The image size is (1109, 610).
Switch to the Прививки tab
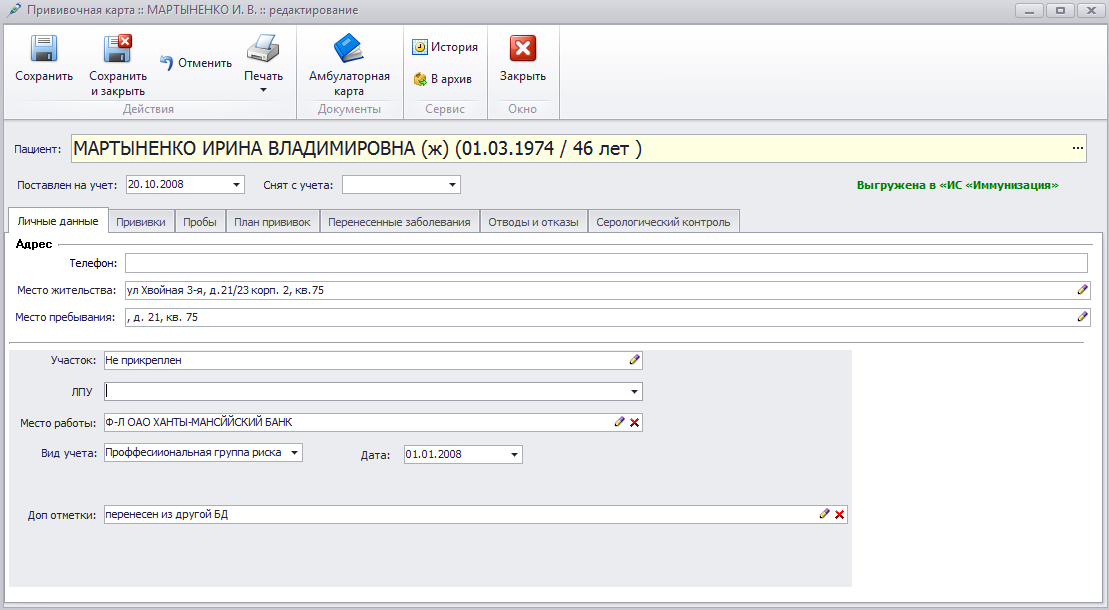141,222
